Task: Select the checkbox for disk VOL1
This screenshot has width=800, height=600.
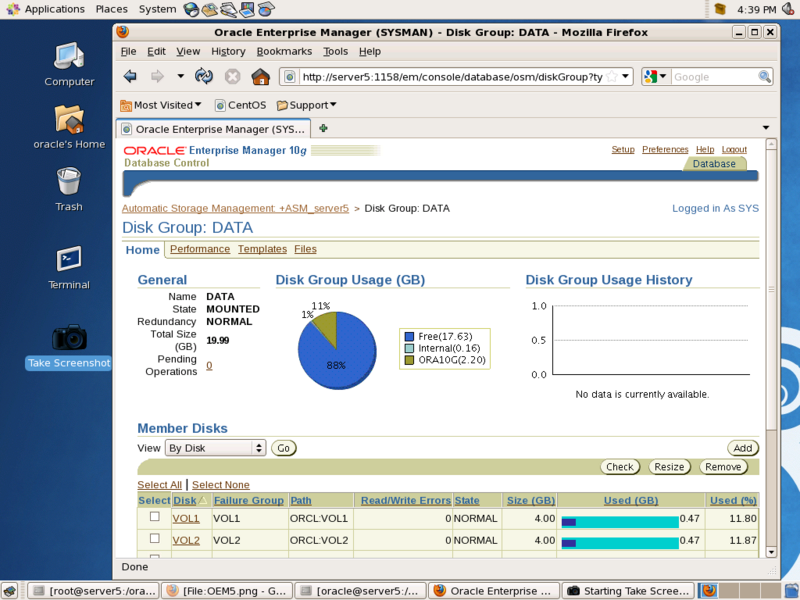Action: (155, 516)
